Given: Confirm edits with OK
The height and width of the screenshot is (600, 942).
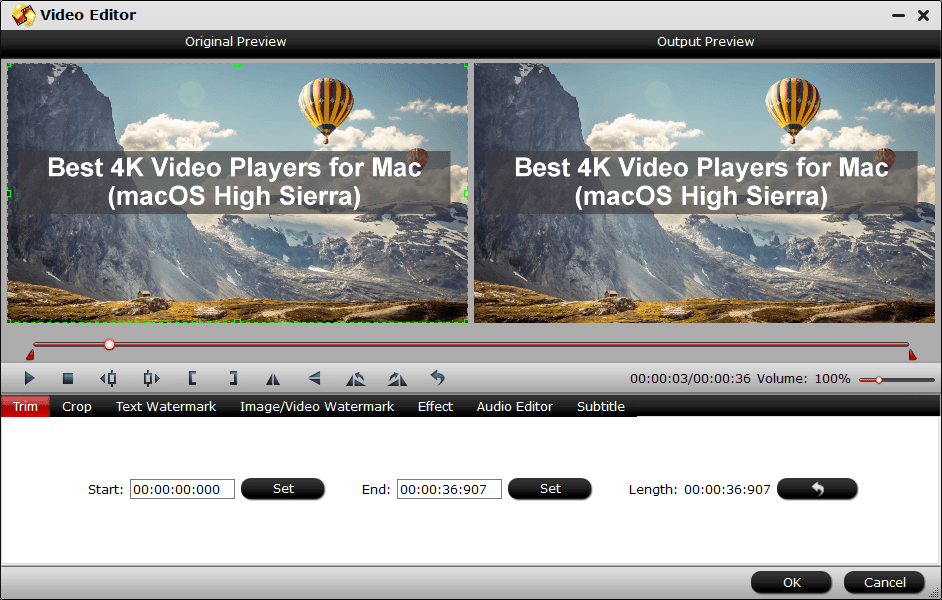Looking at the screenshot, I should click(791, 582).
